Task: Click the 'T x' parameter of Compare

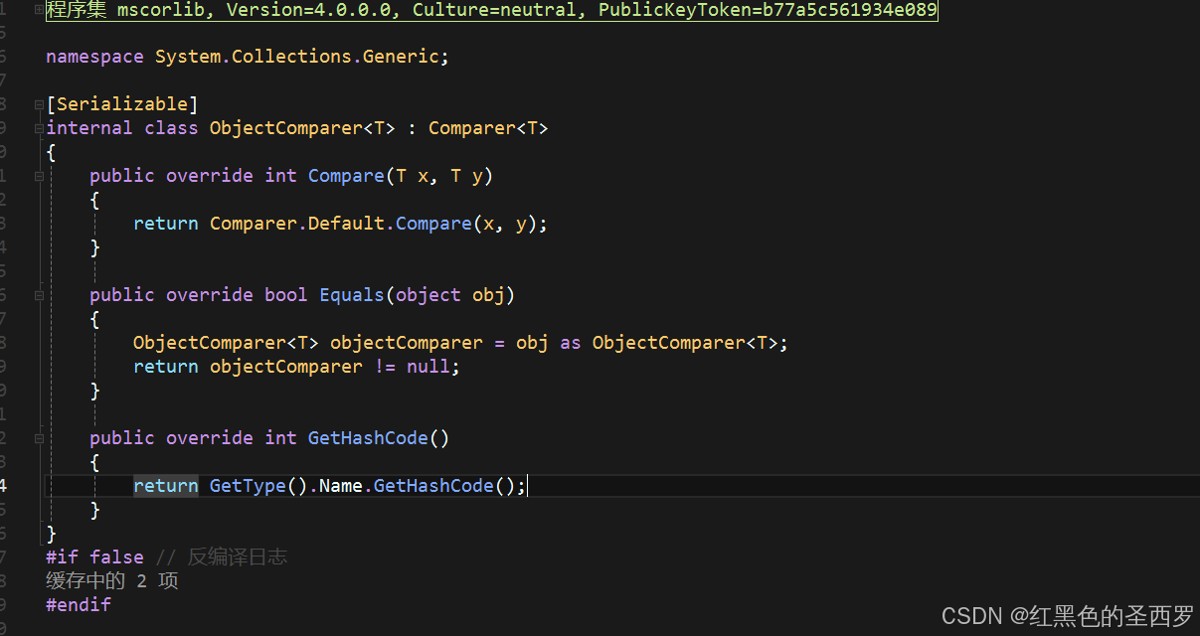Action: tap(412, 176)
